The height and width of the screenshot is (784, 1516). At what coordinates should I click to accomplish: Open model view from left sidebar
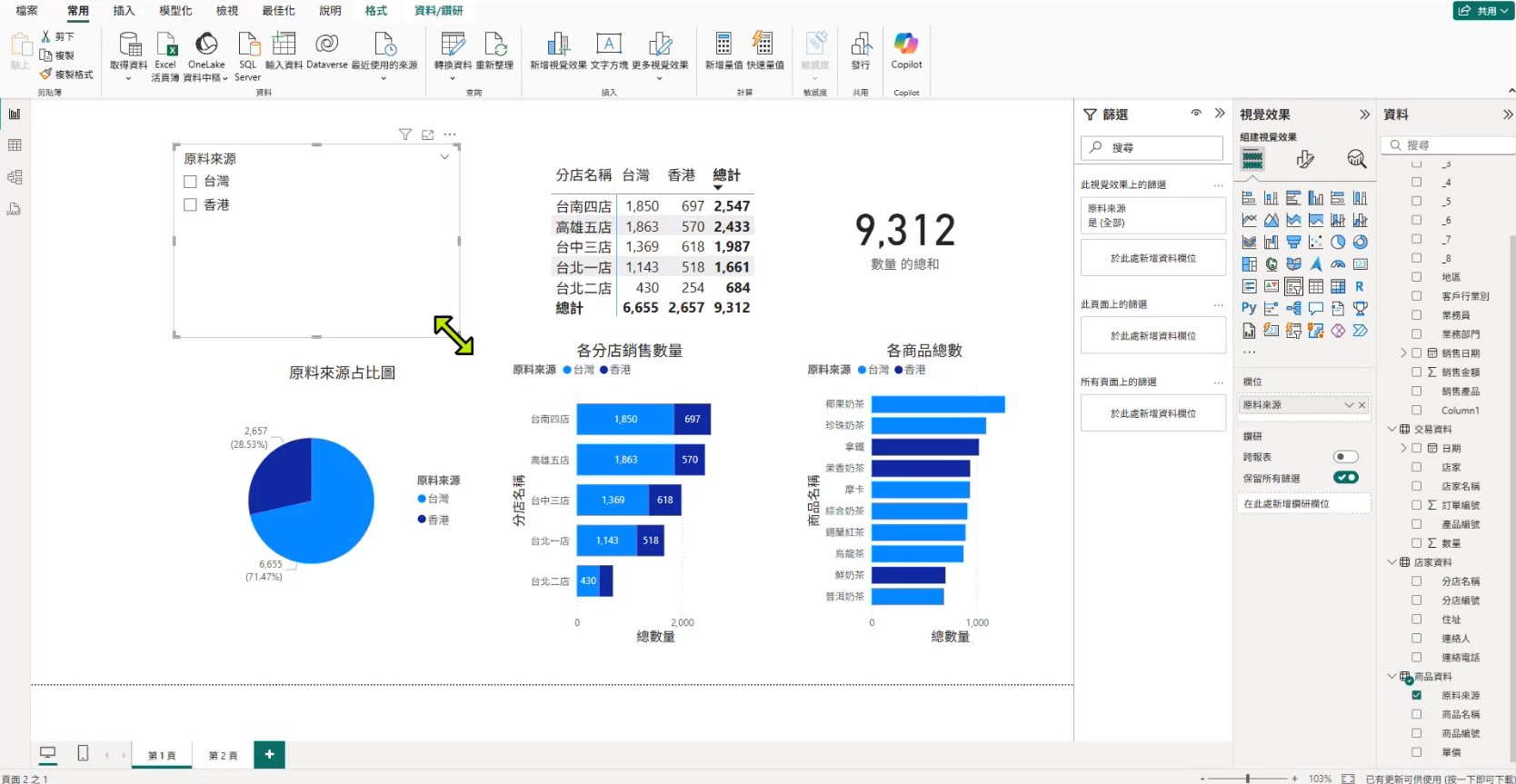(x=15, y=177)
